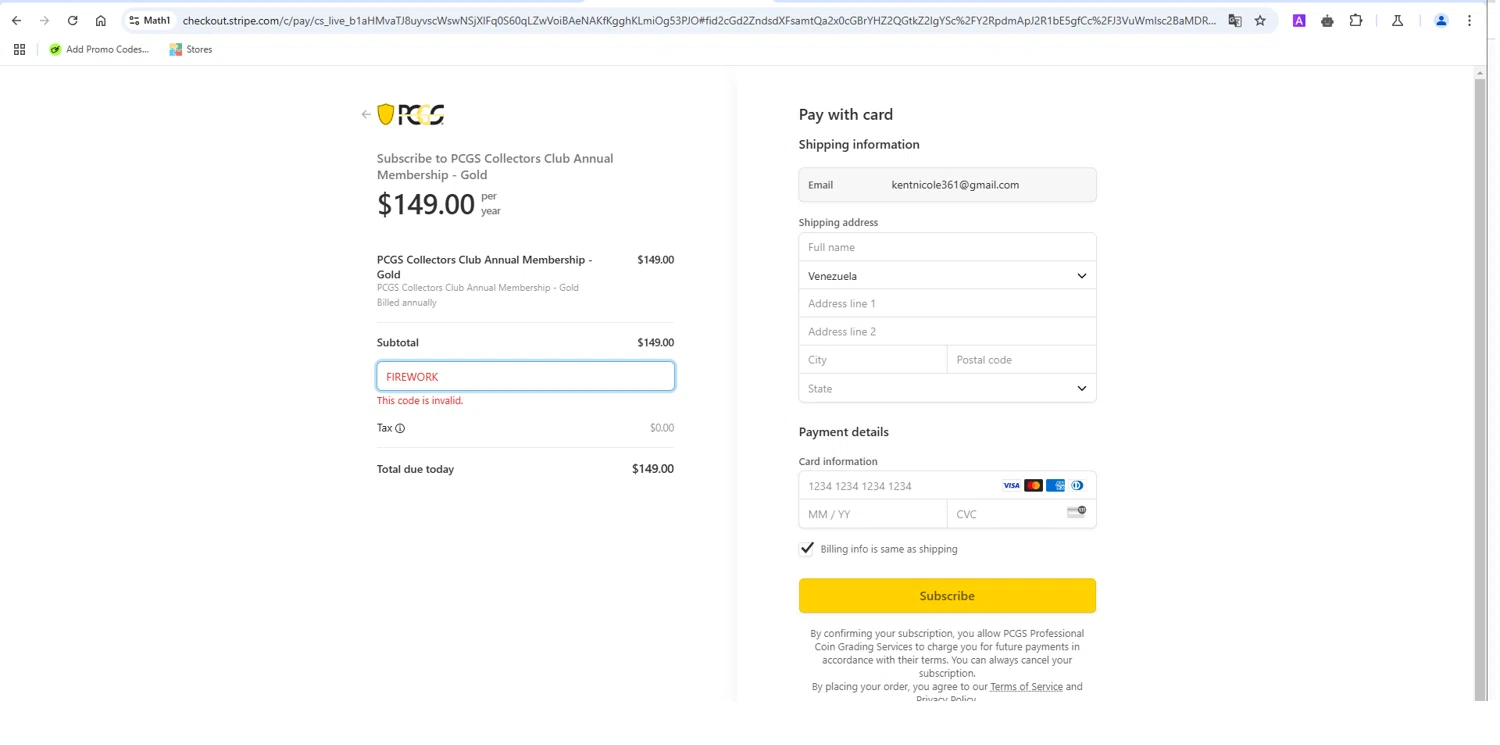Viewport: 1500px width, 745px height.
Task: Click the City field
Action: [873, 360]
